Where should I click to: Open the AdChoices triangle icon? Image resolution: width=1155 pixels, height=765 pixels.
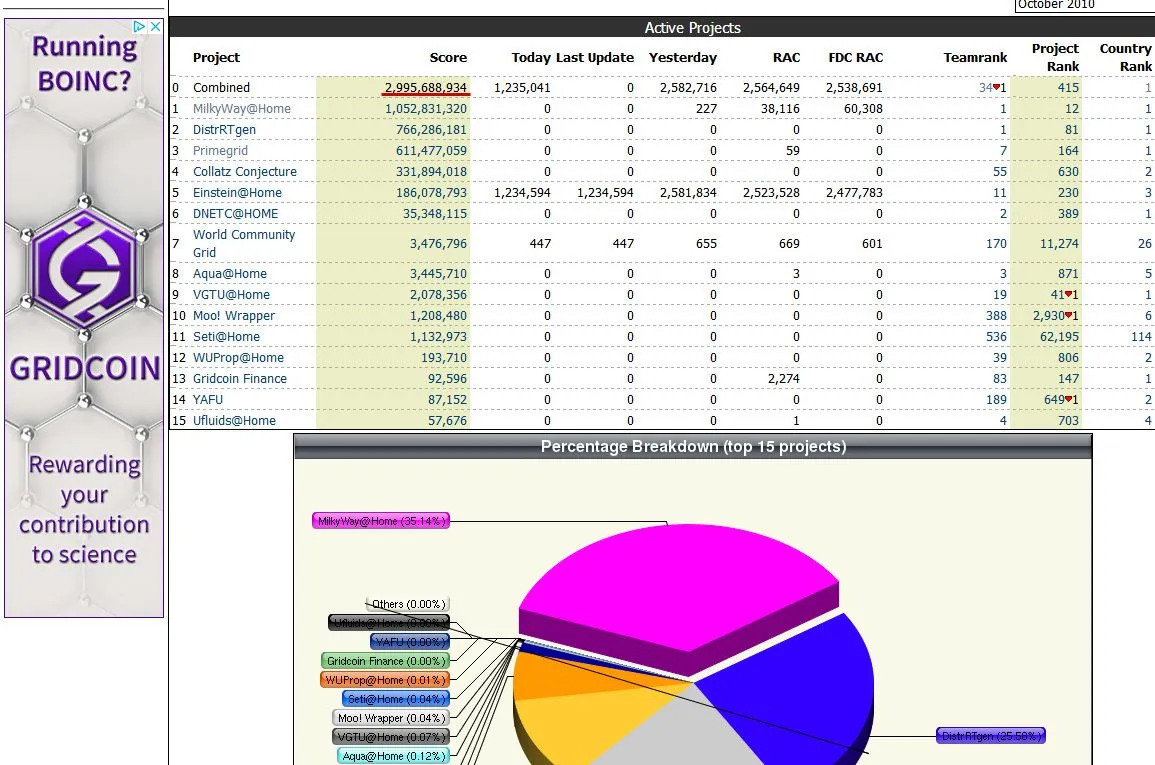pos(139,27)
